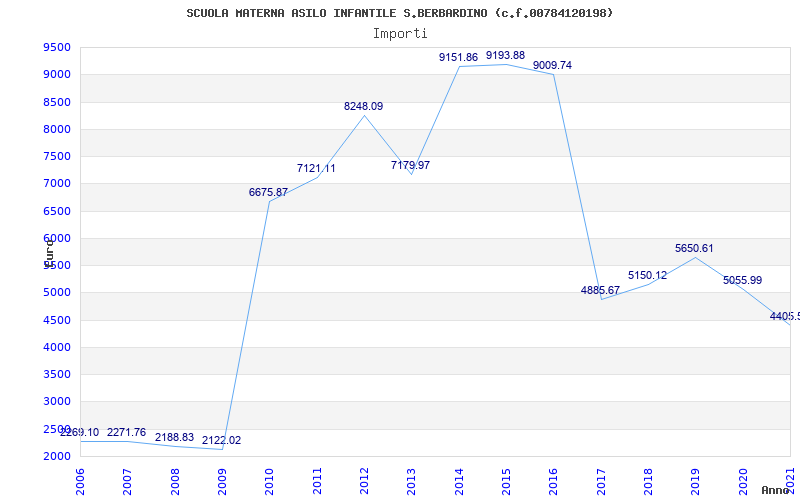The height and width of the screenshot is (500, 800).
Task: Click the x-axis year 2014
Action: pos(459,482)
